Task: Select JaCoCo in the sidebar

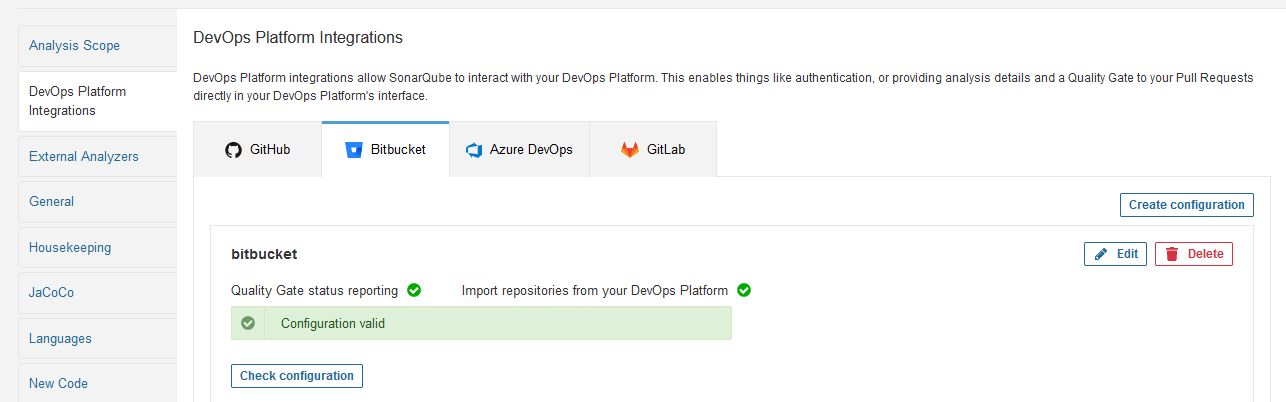Action: point(97,293)
